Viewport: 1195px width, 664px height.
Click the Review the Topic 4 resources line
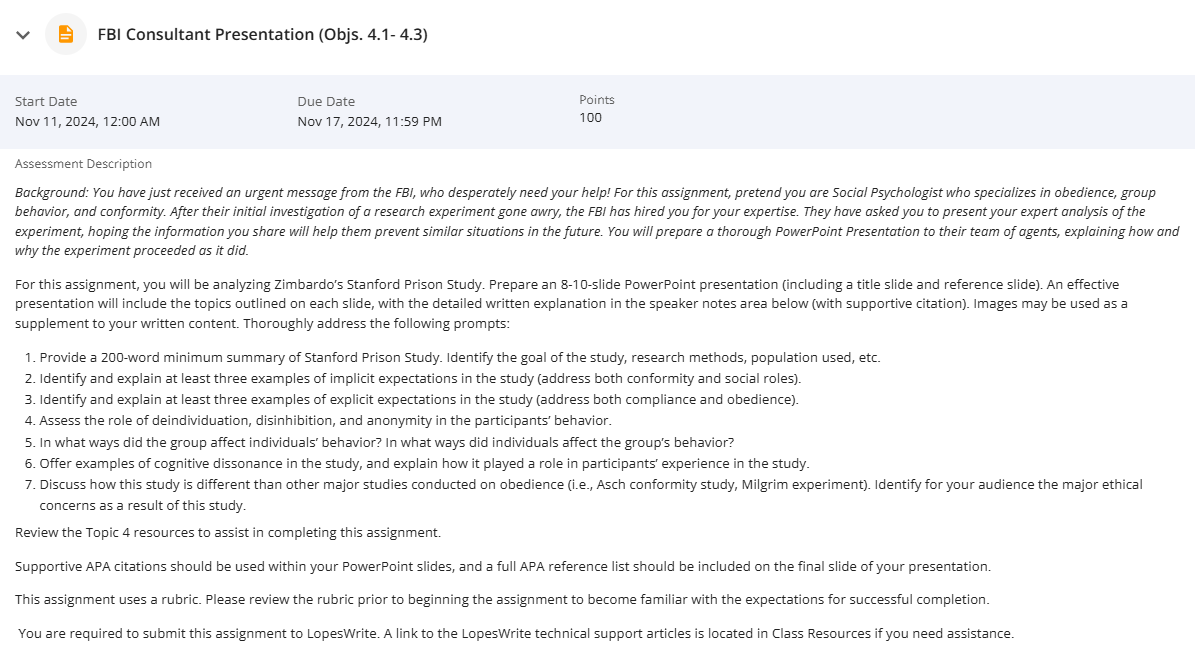228,532
